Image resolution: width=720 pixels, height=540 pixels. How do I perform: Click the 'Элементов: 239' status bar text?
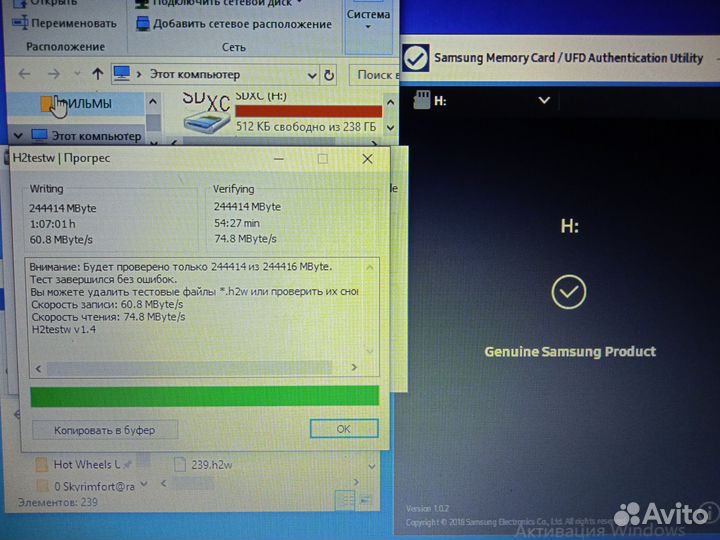pos(58,502)
